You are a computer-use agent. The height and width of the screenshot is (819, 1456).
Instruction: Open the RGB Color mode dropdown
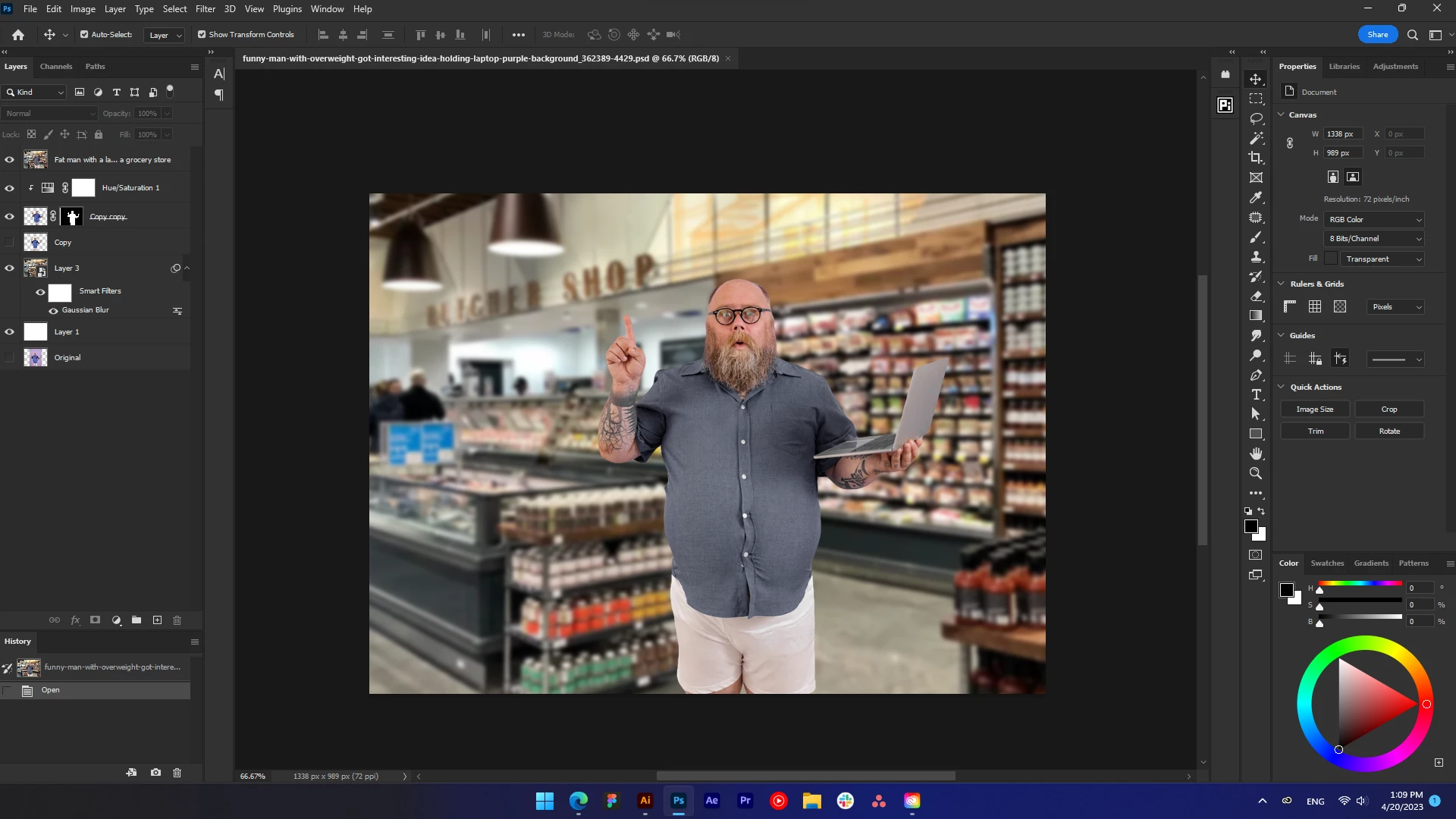[x=1374, y=219]
